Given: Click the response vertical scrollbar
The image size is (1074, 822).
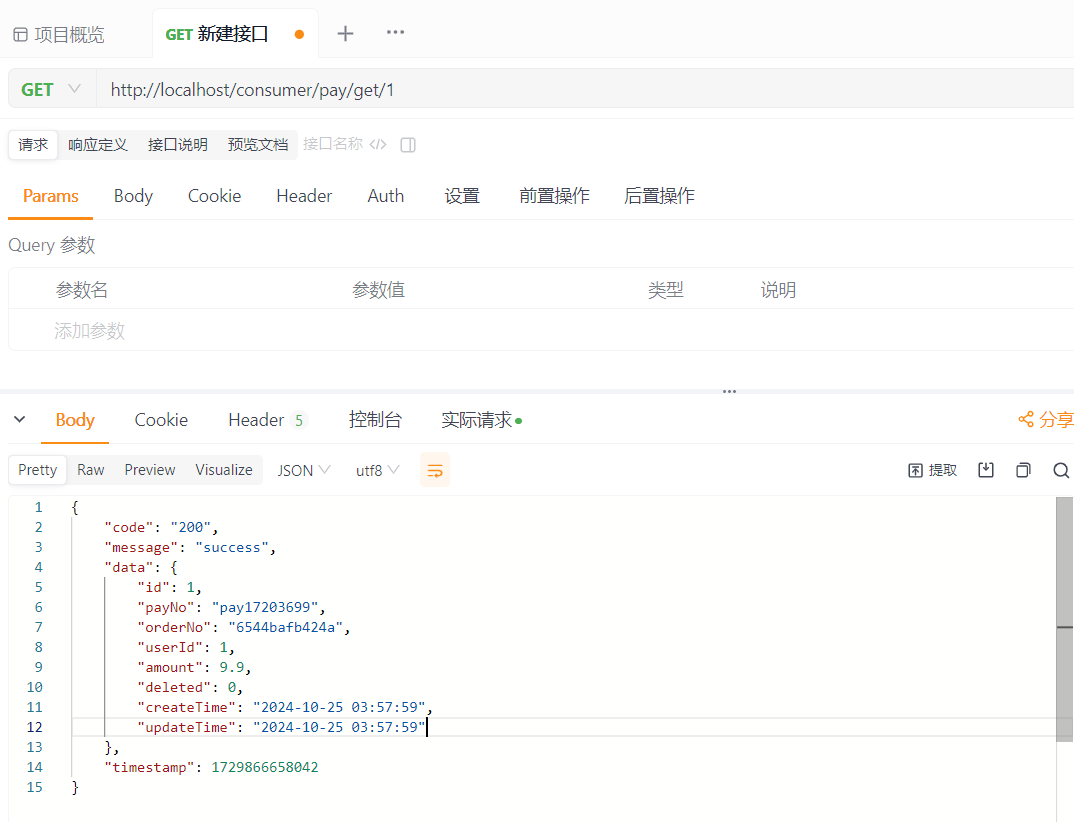Looking at the screenshot, I should click(x=1064, y=619).
